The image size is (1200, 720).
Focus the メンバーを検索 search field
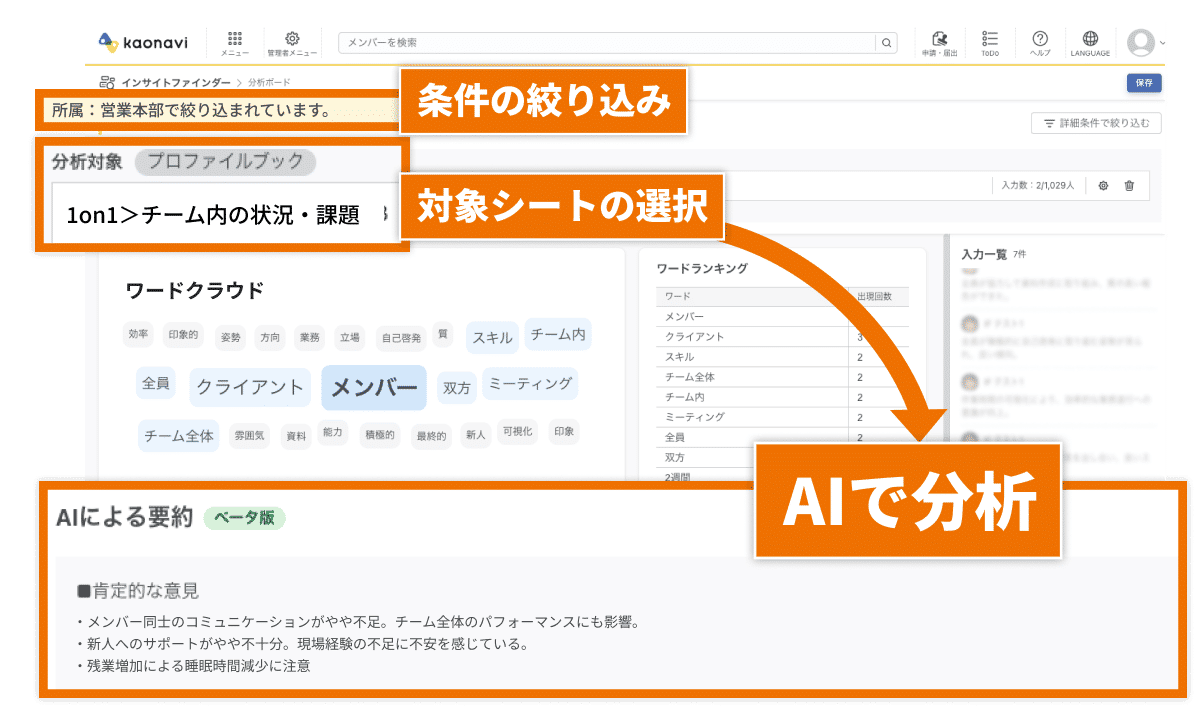click(607, 42)
